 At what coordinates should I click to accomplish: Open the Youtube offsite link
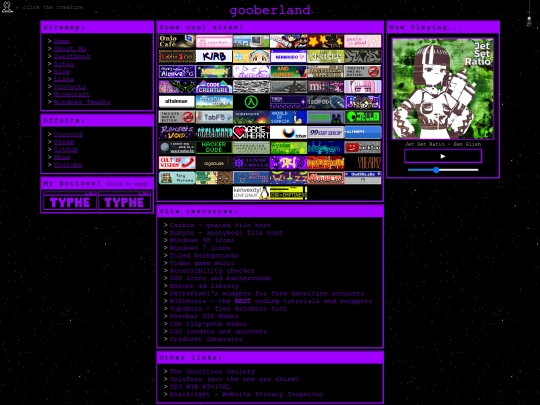pos(68,165)
